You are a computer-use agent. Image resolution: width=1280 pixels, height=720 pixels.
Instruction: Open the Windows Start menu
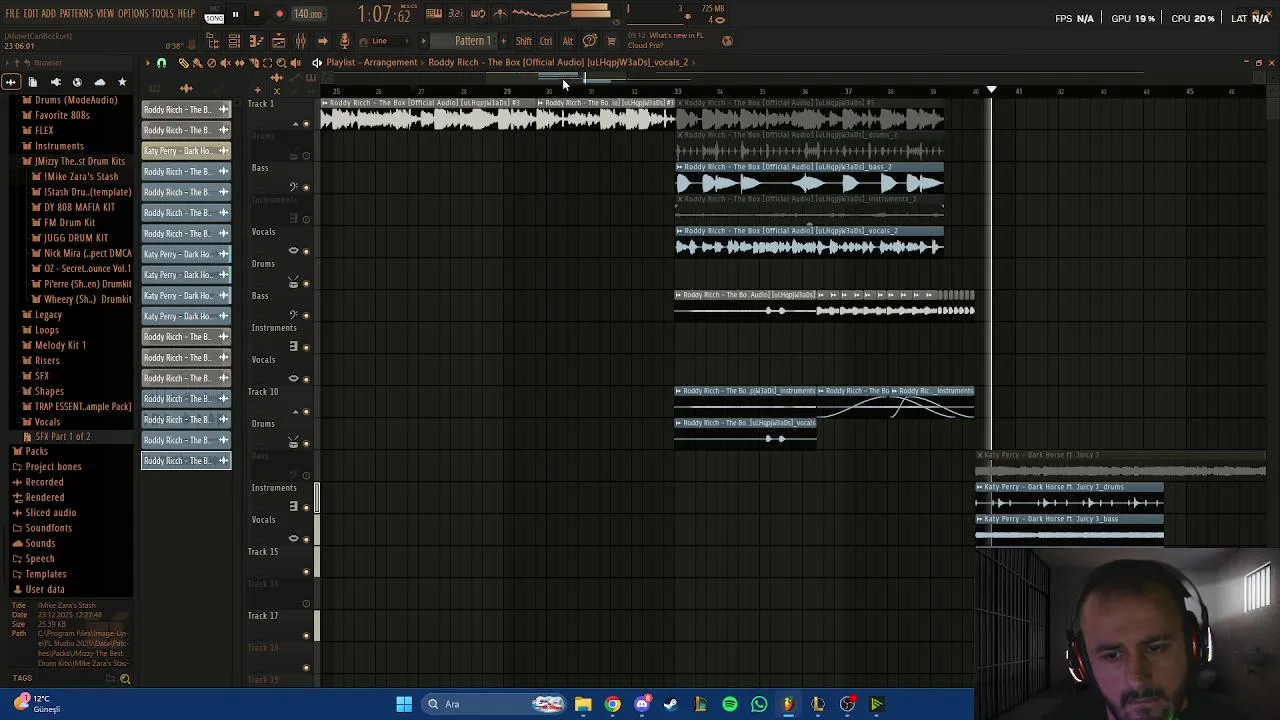click(404, 704)
